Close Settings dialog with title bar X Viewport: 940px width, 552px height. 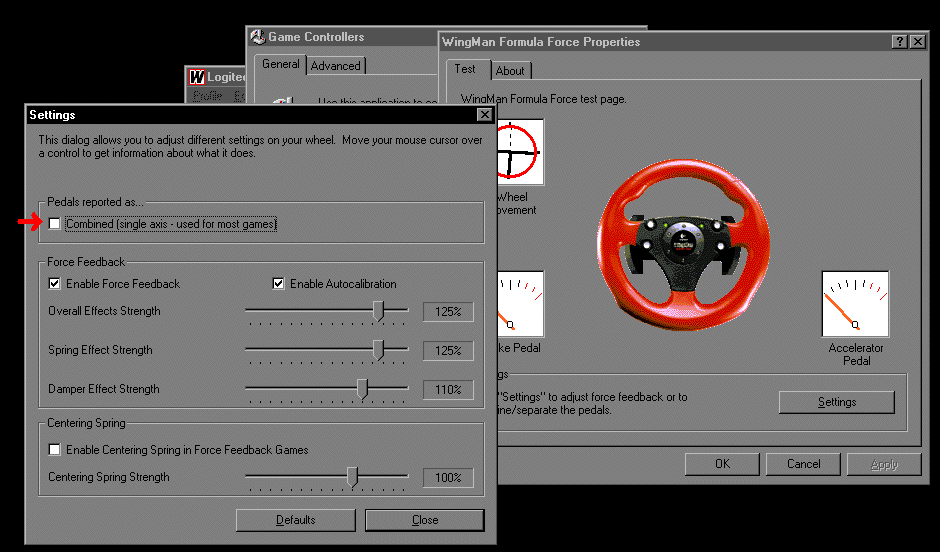[x=485, y=114]
